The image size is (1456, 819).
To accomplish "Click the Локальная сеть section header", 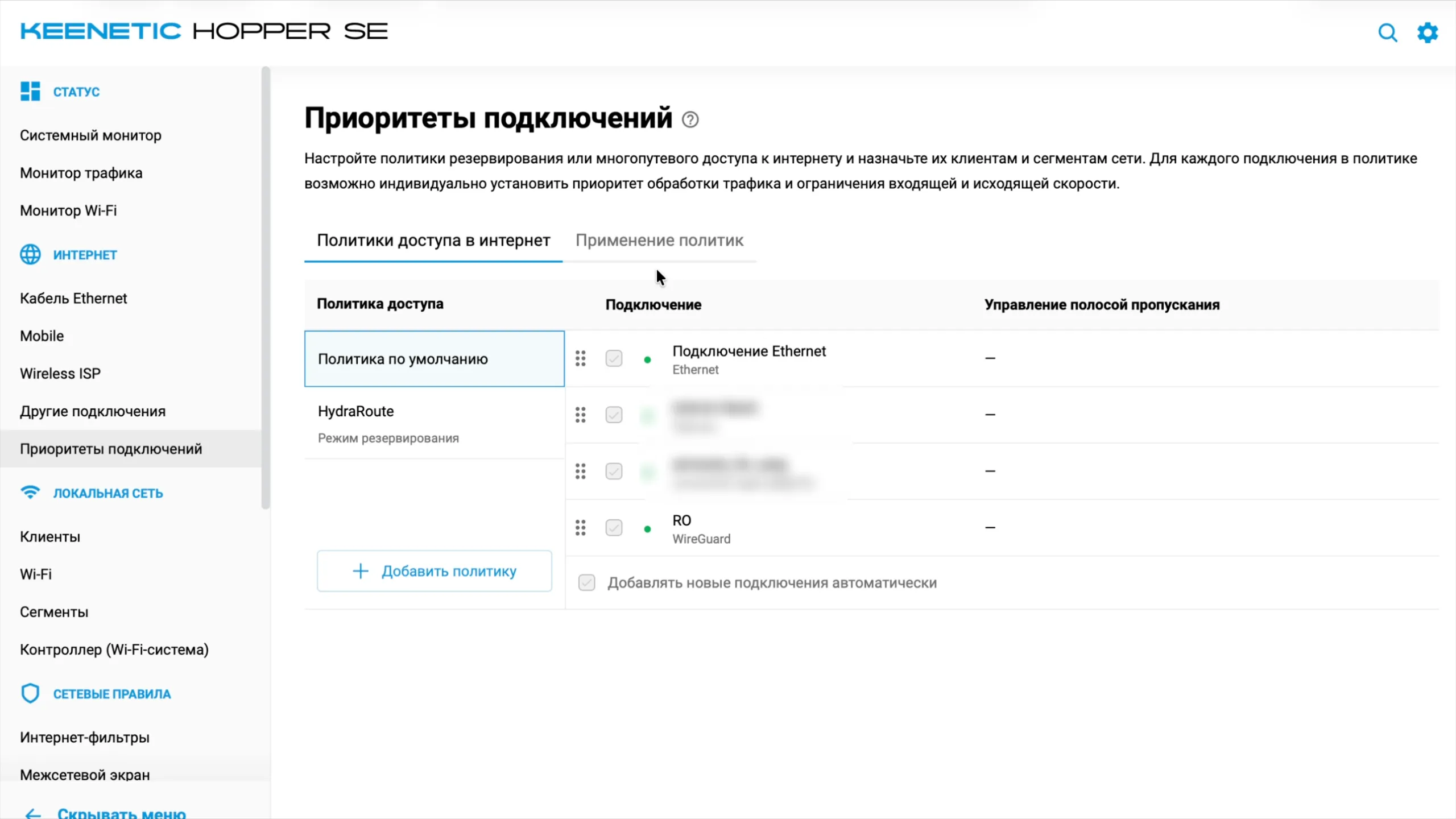I will [108, 493].
